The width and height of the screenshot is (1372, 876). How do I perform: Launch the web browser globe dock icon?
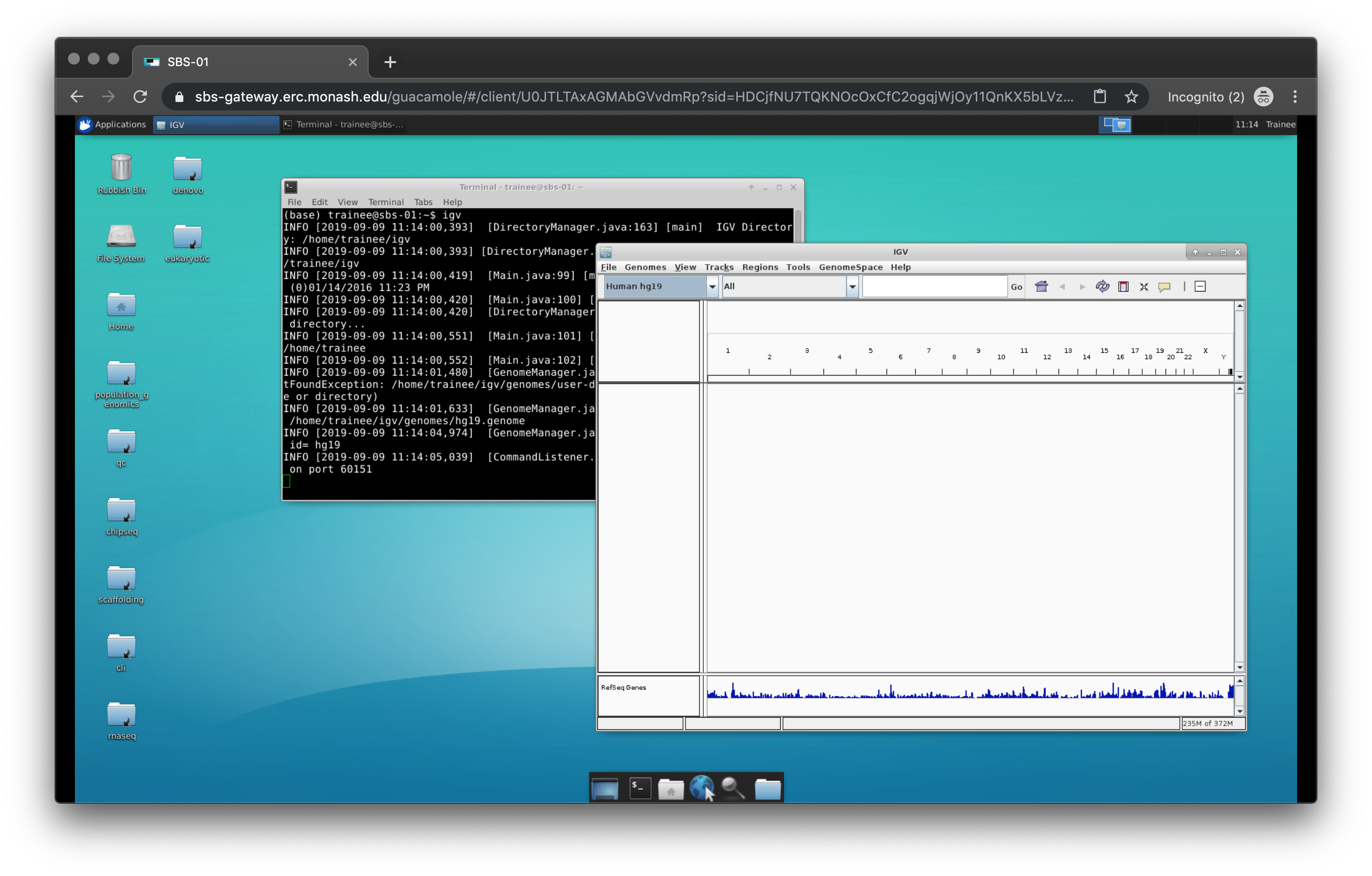[701, 788]
